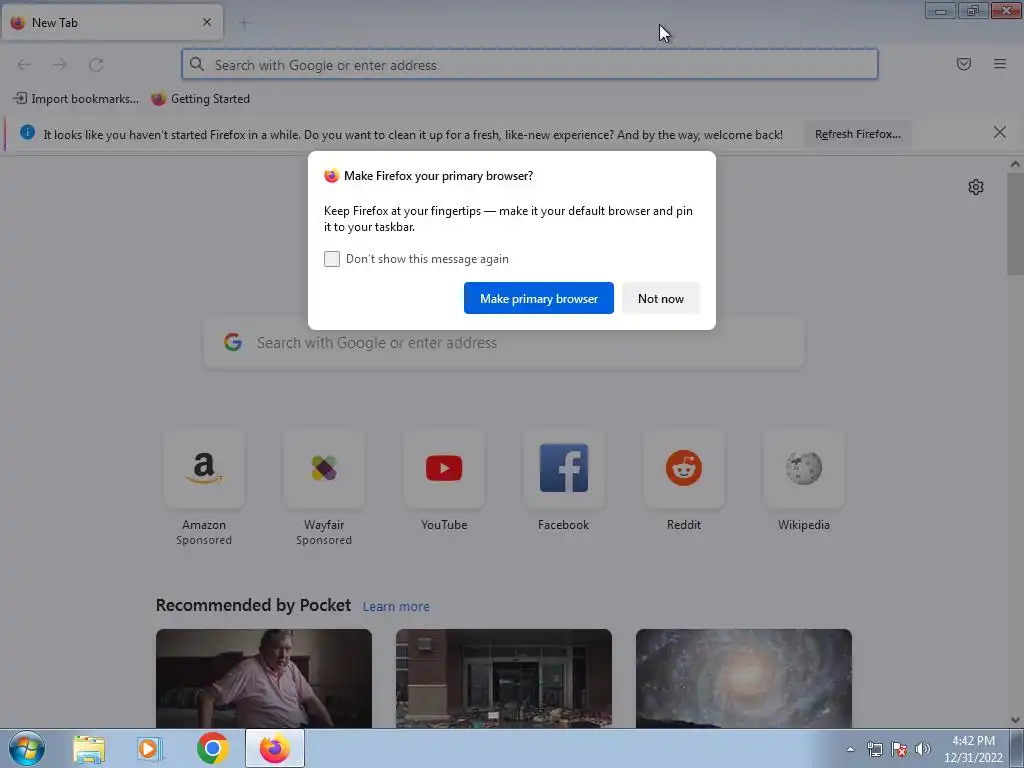This screenshot has width=1024, height=768.
Task: Open the Learn more Pocket link
Action: point(396,607)
